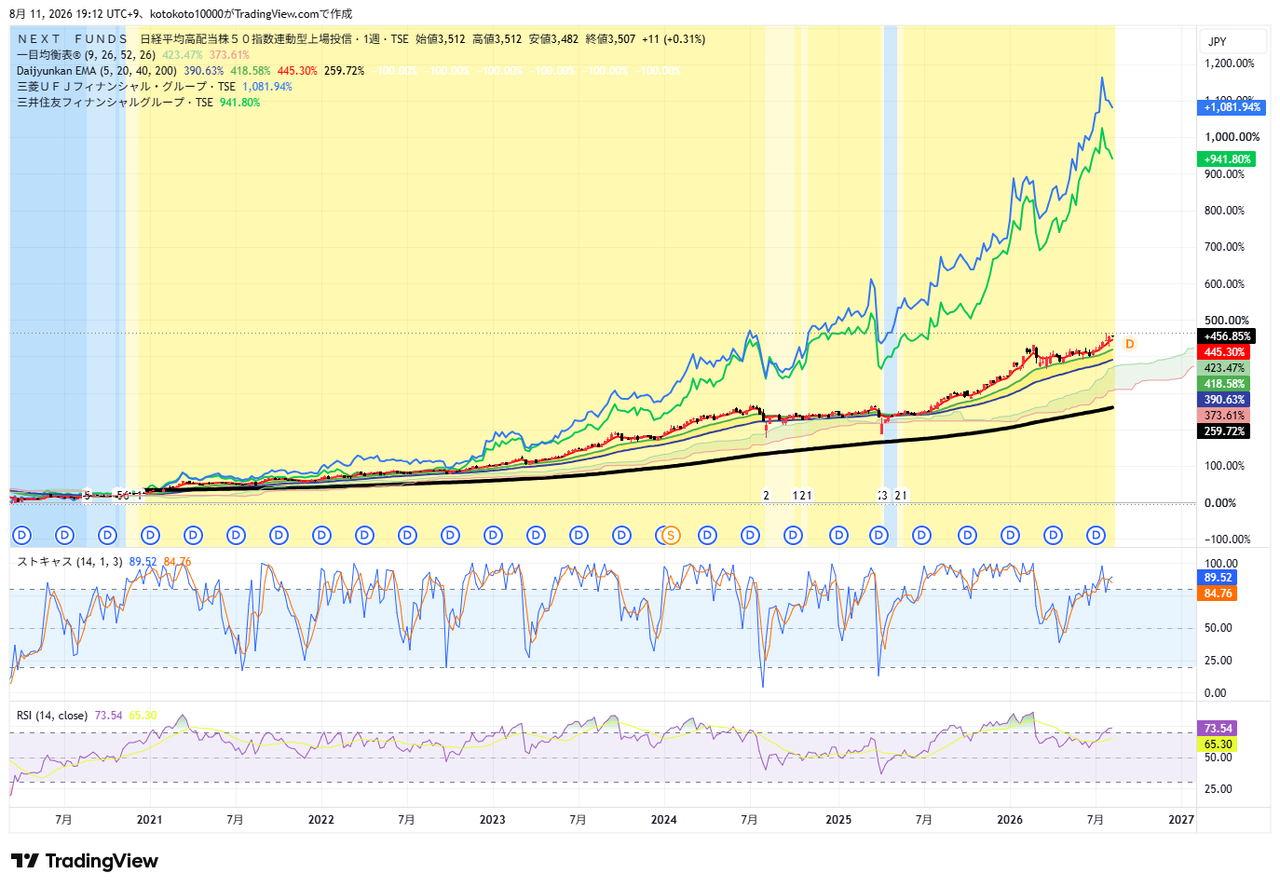This screenshot has width=1280, height=889.
Task: Click the navy 390.63% tag on the price scale
Action: (x=1223, y=400)
